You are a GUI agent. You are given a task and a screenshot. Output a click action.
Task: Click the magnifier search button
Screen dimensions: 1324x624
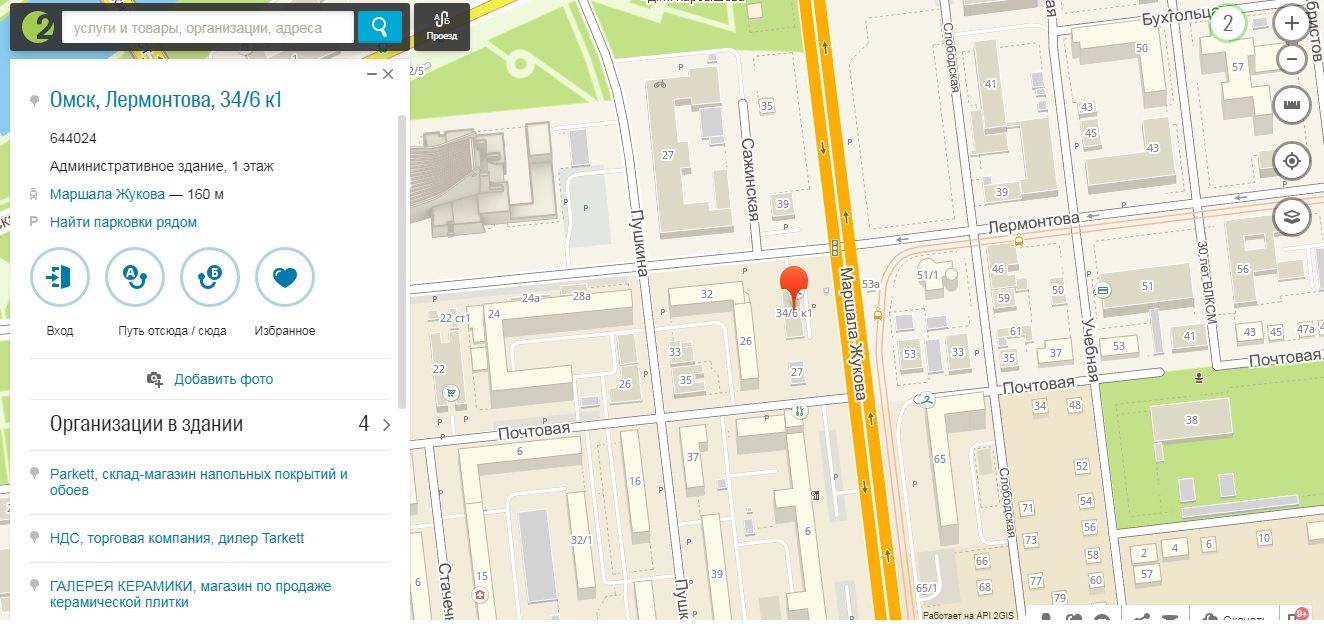point(380,27)
